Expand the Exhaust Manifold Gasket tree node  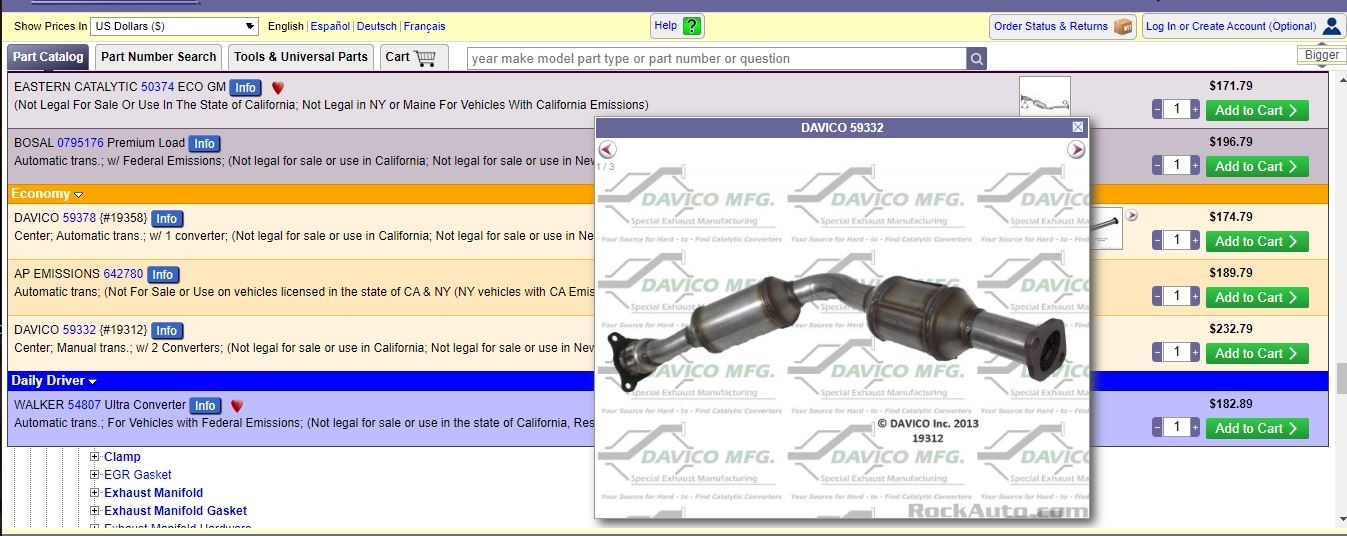pos(95,511)
